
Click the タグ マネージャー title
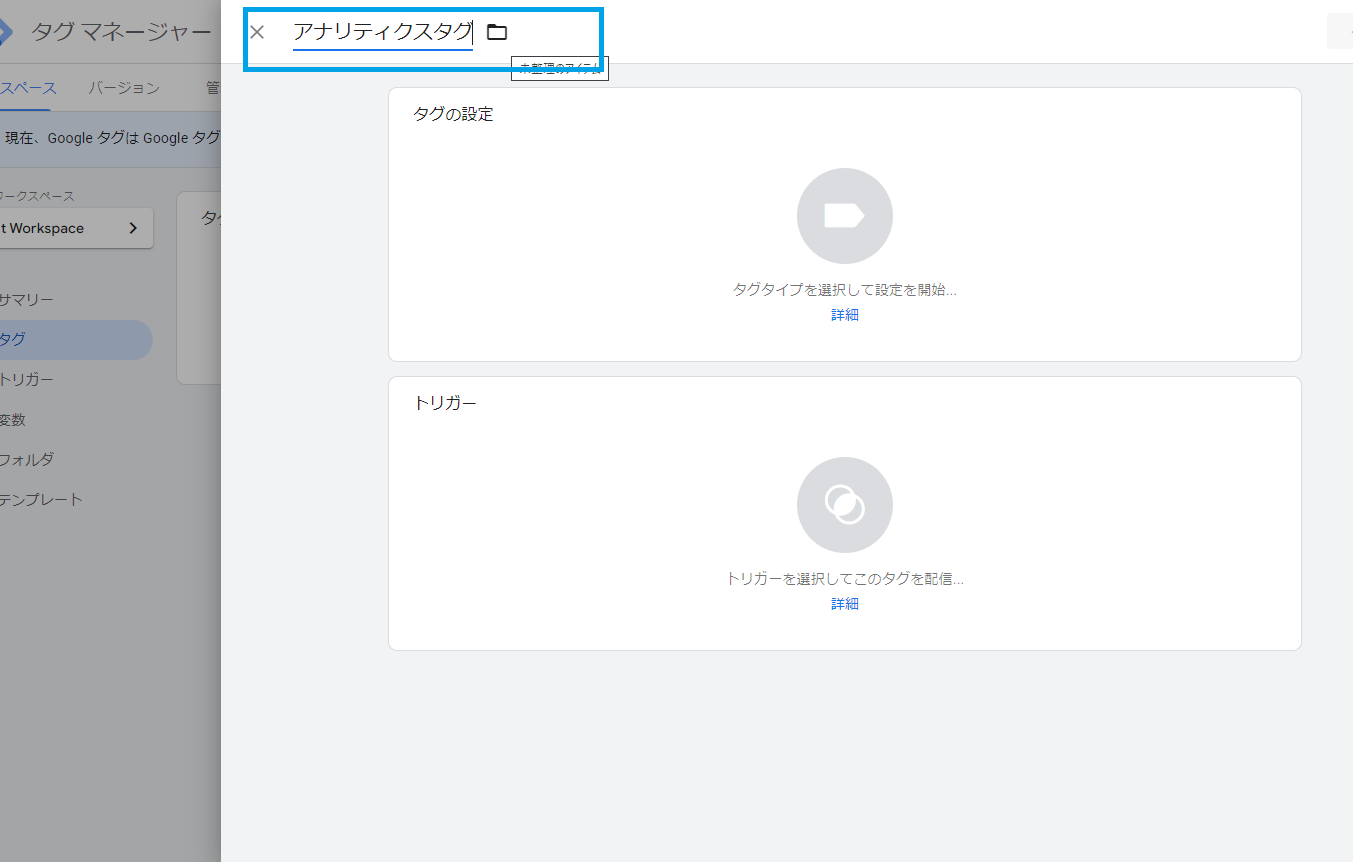(x=121, y=32)
